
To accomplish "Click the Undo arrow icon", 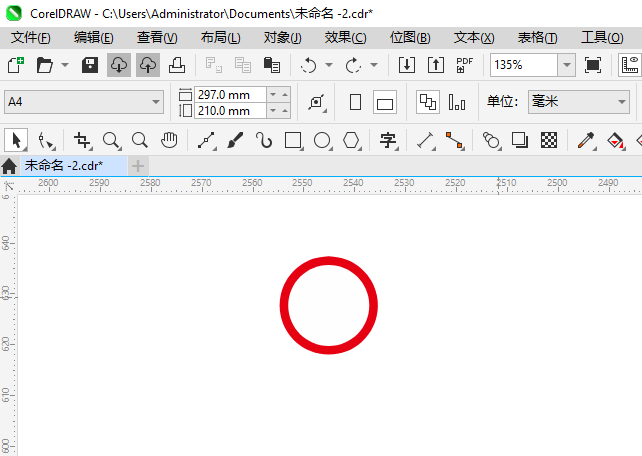I will click(308, 65).
